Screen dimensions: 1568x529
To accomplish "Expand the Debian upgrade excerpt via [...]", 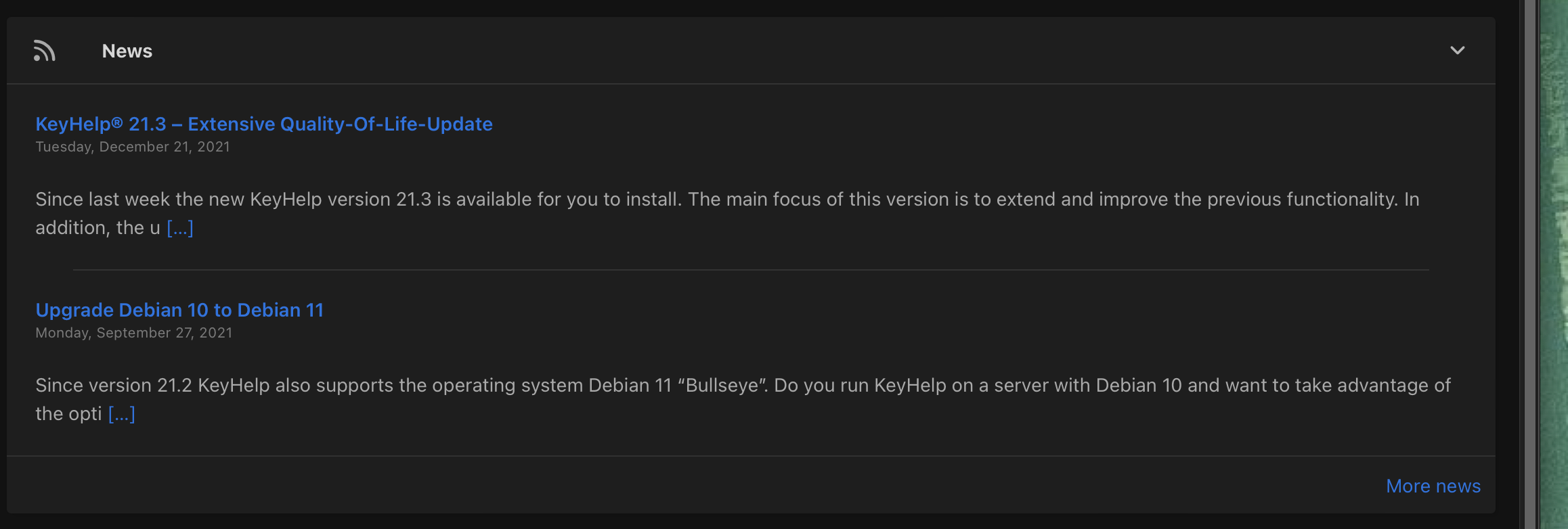I will coord(122,414).
